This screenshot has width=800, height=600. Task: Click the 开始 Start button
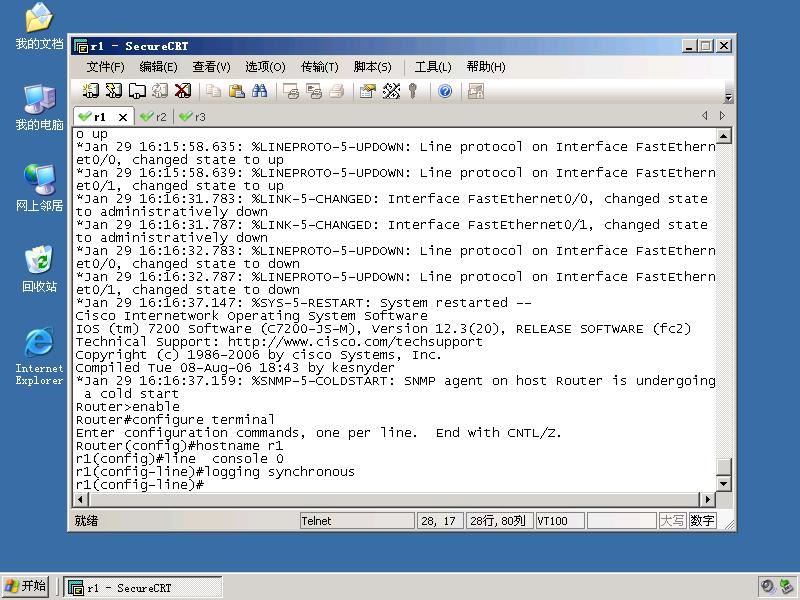point(26,586)
